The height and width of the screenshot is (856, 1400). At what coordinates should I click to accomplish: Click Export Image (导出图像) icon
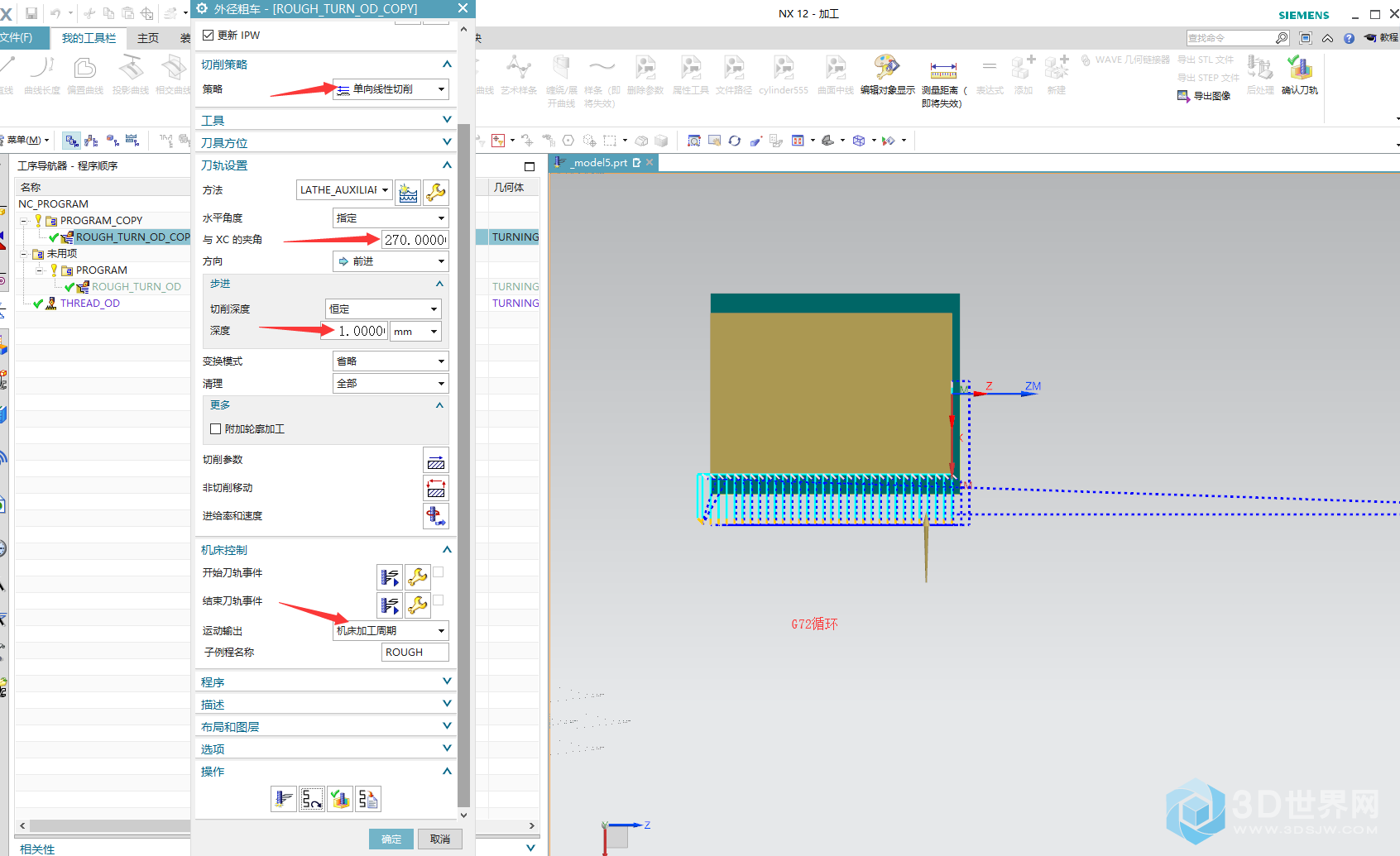[1204, 96]
